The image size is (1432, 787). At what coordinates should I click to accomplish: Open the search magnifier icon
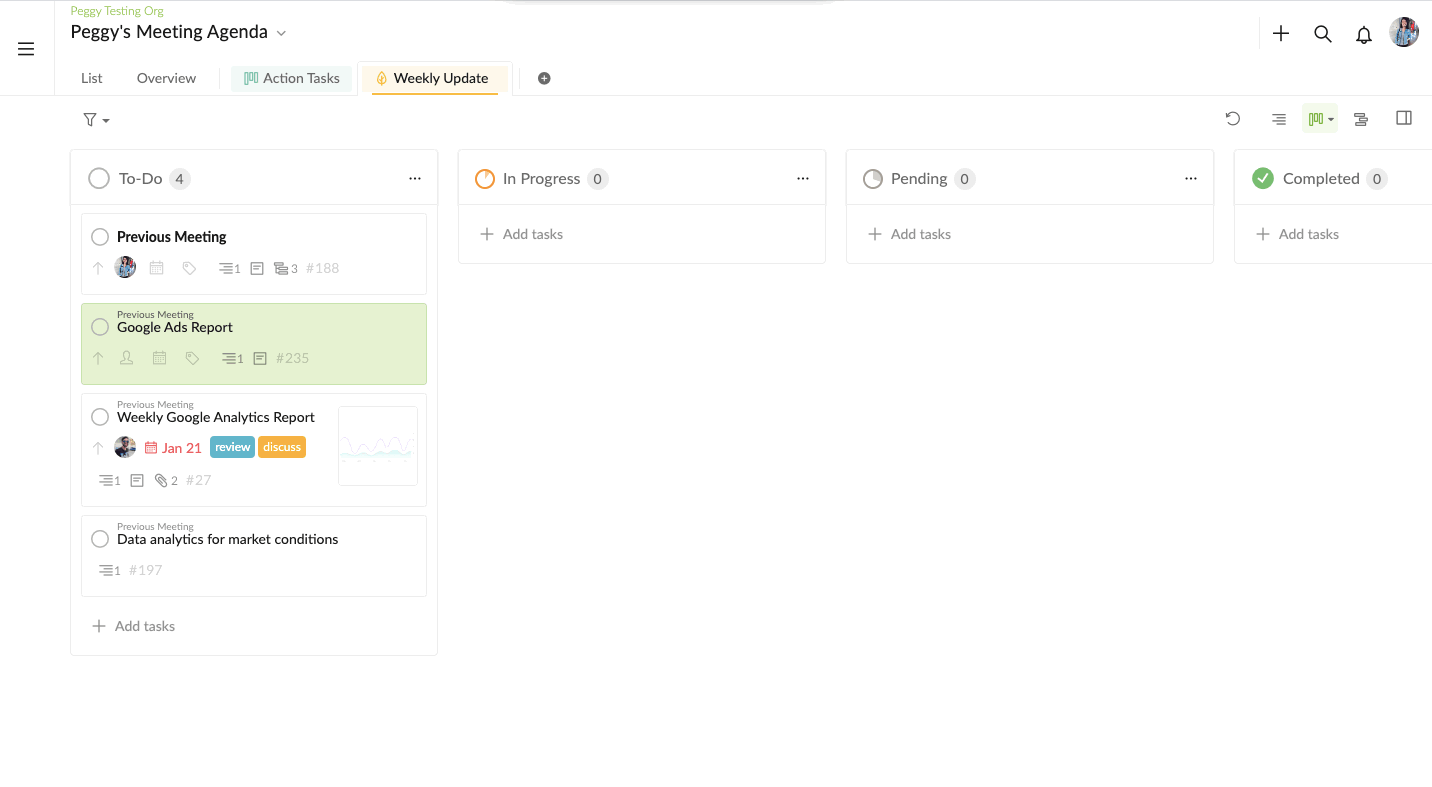click(1323, 34)
